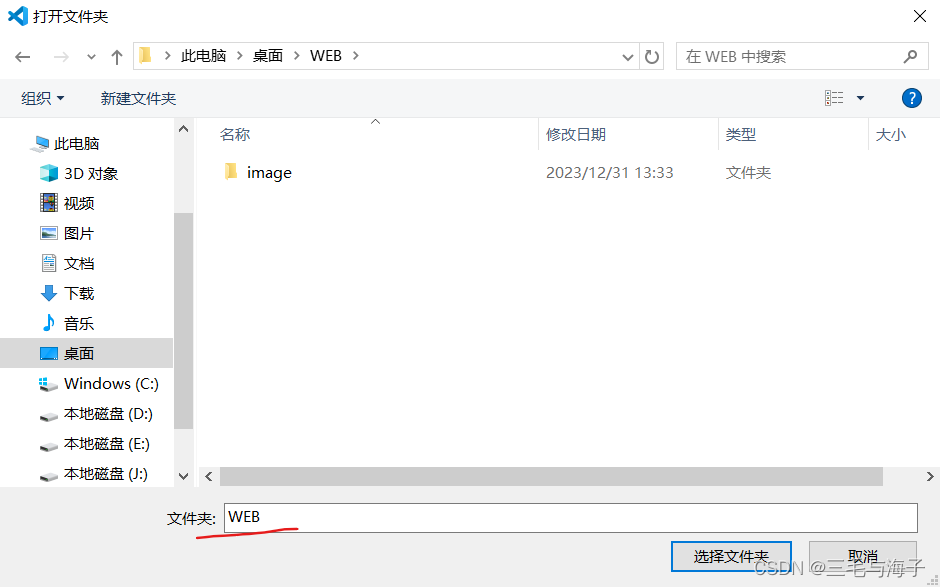Open 本地磁盘 (E:) in sidebar
This screenshot has height=587, width=940.
[x=107, y=444]
